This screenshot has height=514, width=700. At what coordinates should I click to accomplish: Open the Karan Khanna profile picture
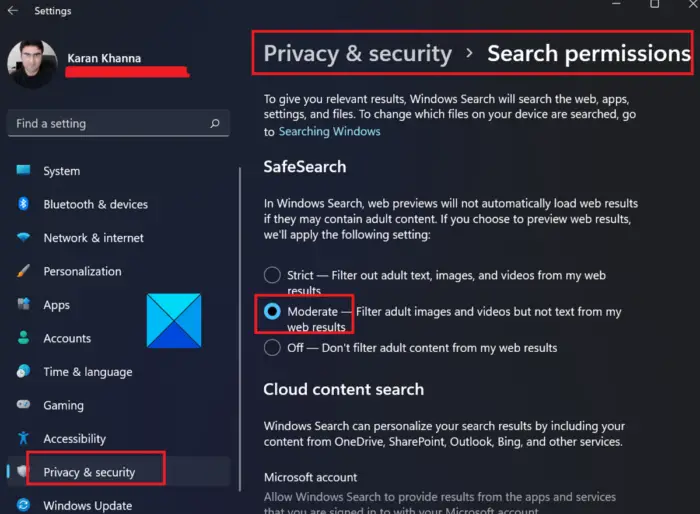pos(32,64)
